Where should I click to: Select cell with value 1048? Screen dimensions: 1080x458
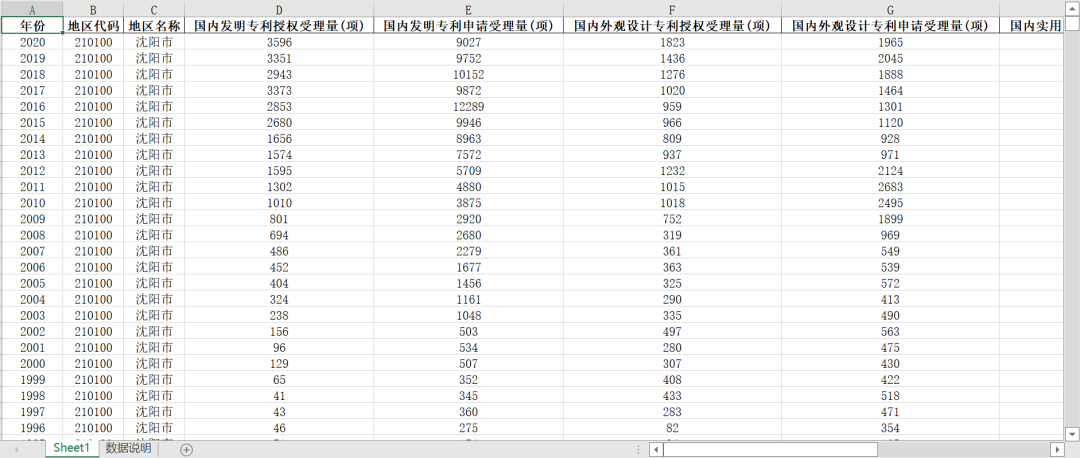[x=468, y=315]
